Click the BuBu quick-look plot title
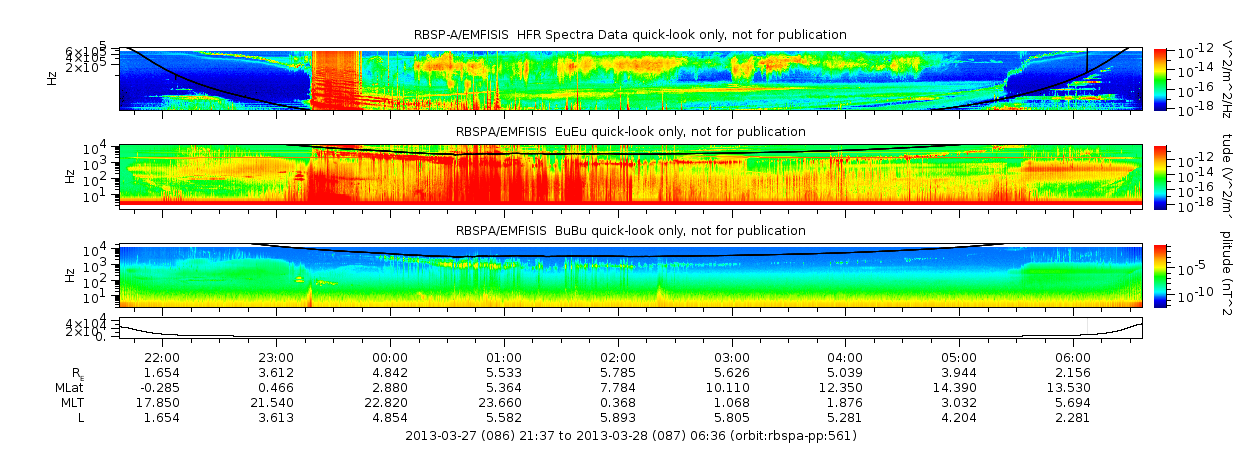This screenshot has height=449, width=1250. click(630, 230)
